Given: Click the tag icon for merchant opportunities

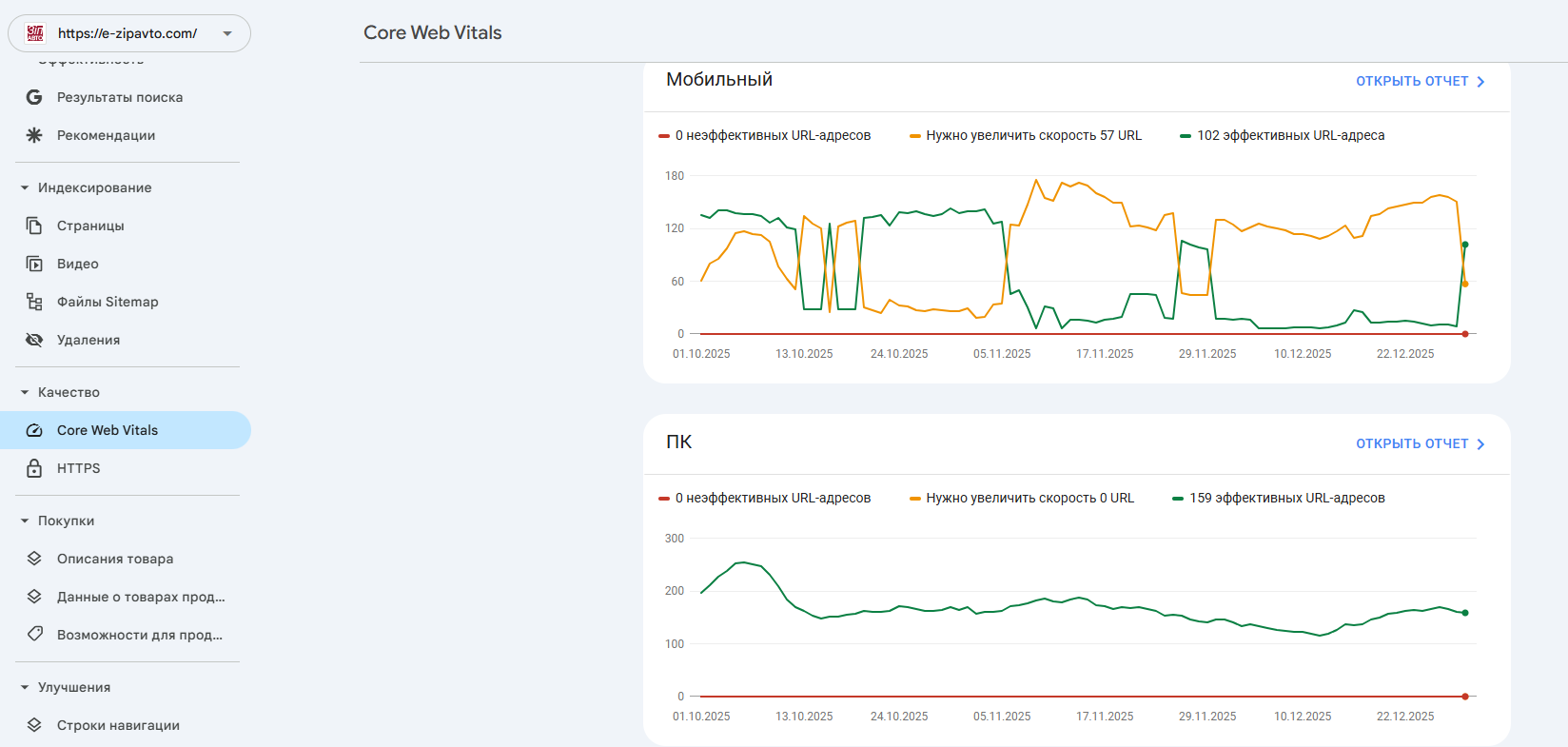Looking at the screenshot, I should coord(34,634).
